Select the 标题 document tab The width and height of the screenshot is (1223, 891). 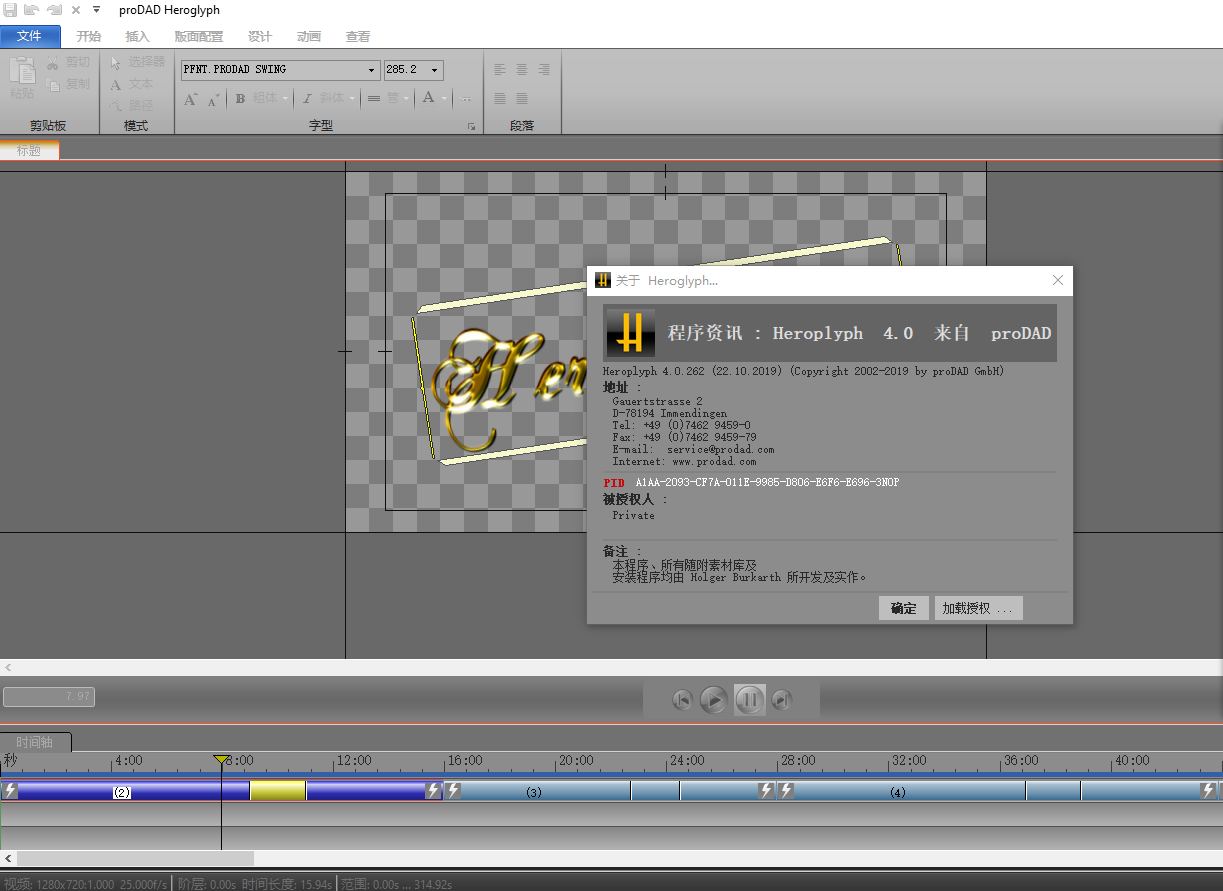click(x=30, y=150)
